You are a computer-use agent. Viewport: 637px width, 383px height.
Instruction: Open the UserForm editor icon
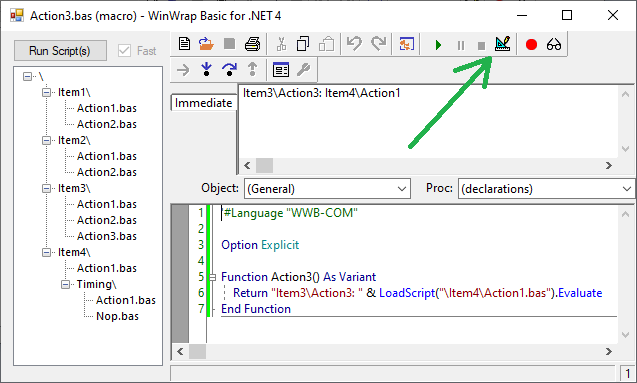click(x=406, y=44)
